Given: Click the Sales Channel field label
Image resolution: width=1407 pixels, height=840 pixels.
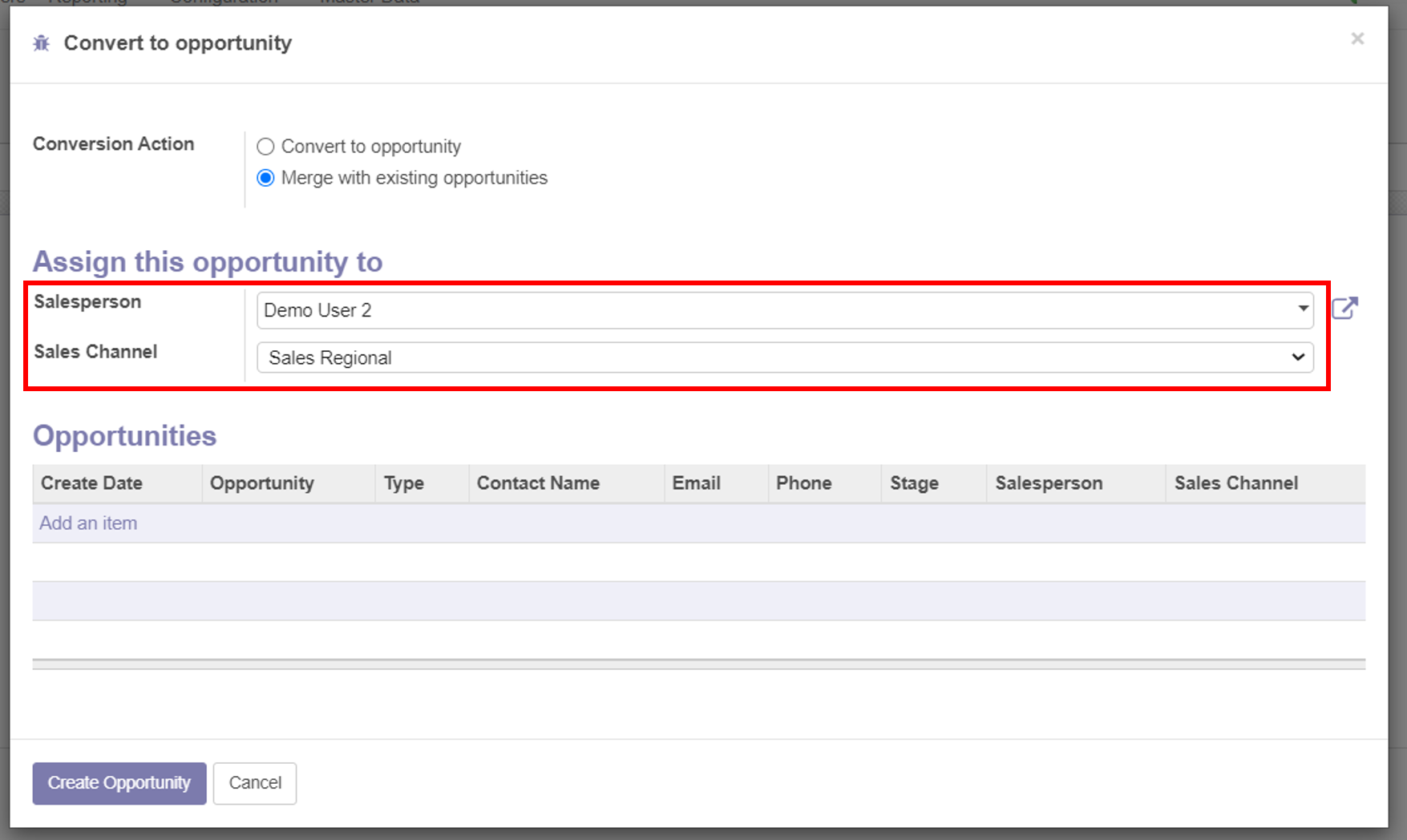Looking at the screenshot, I should point(95,352).
